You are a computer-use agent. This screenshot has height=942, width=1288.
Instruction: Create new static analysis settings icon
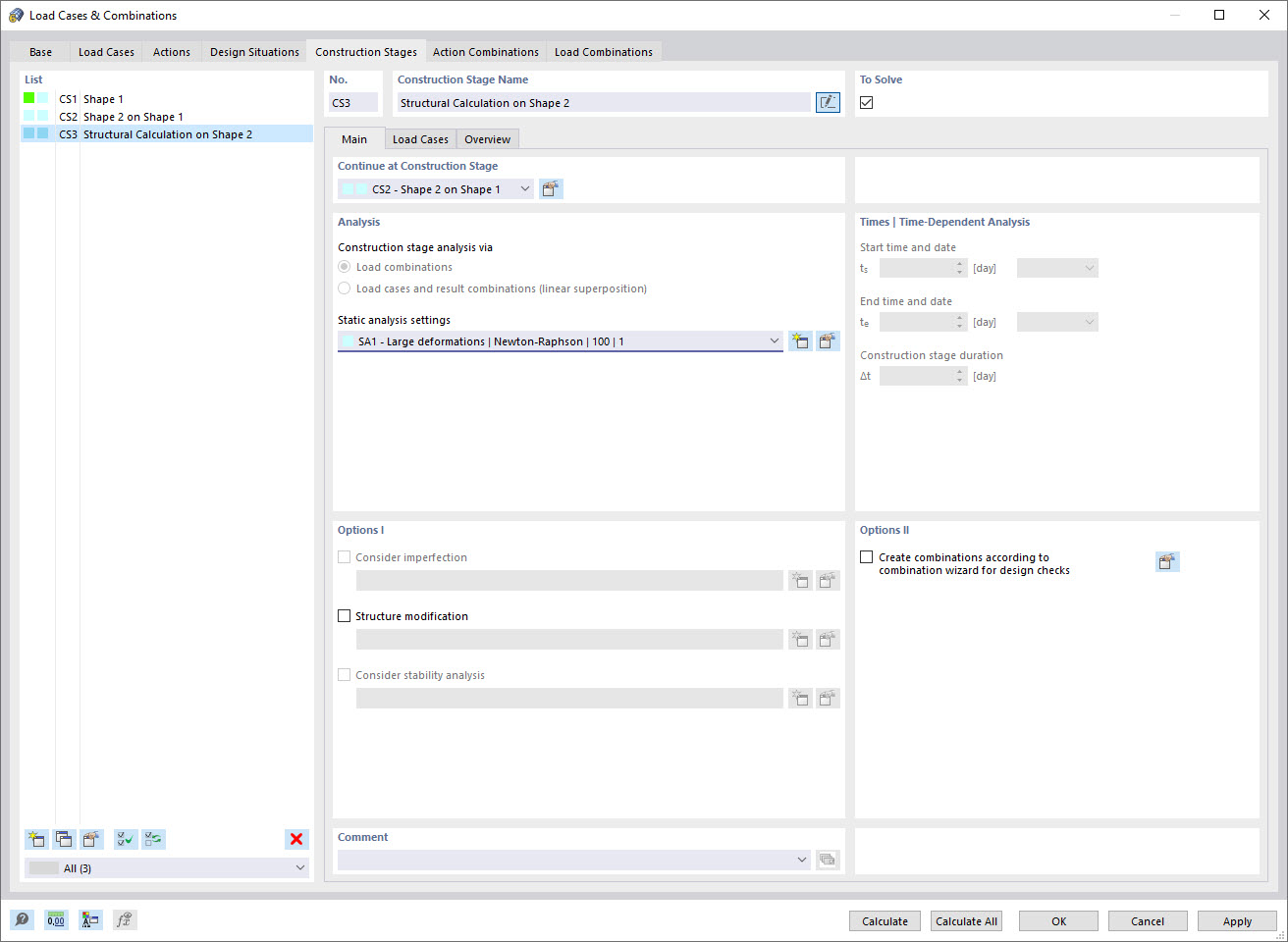tap(800, 341)
